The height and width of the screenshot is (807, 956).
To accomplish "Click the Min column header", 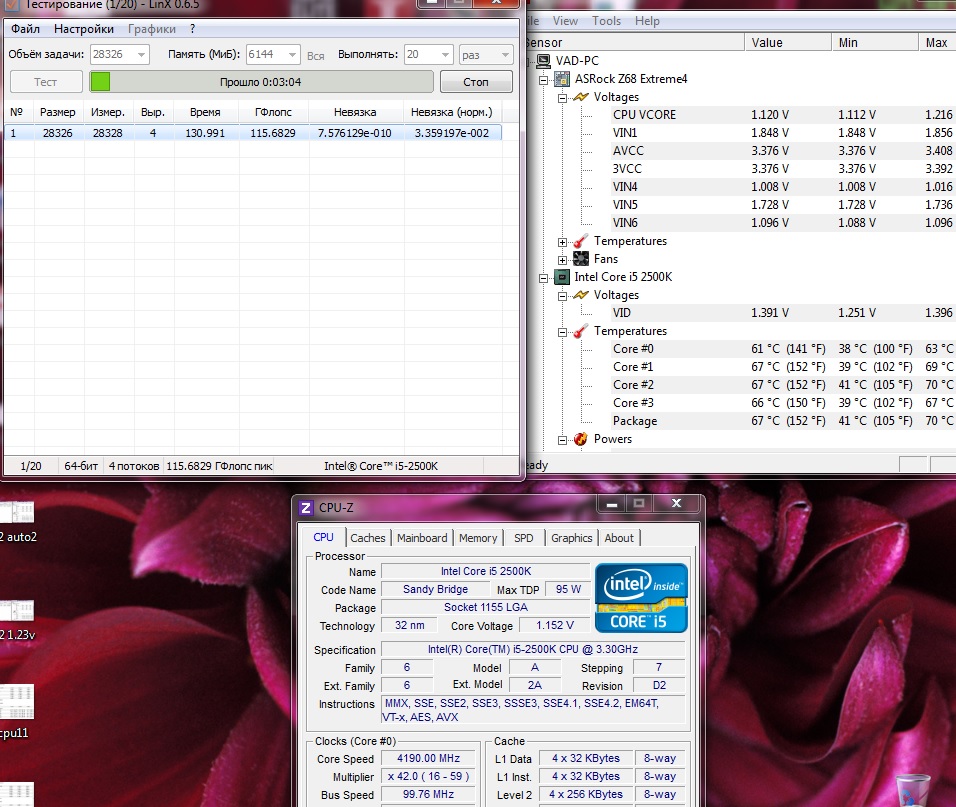I will (875, 43).
